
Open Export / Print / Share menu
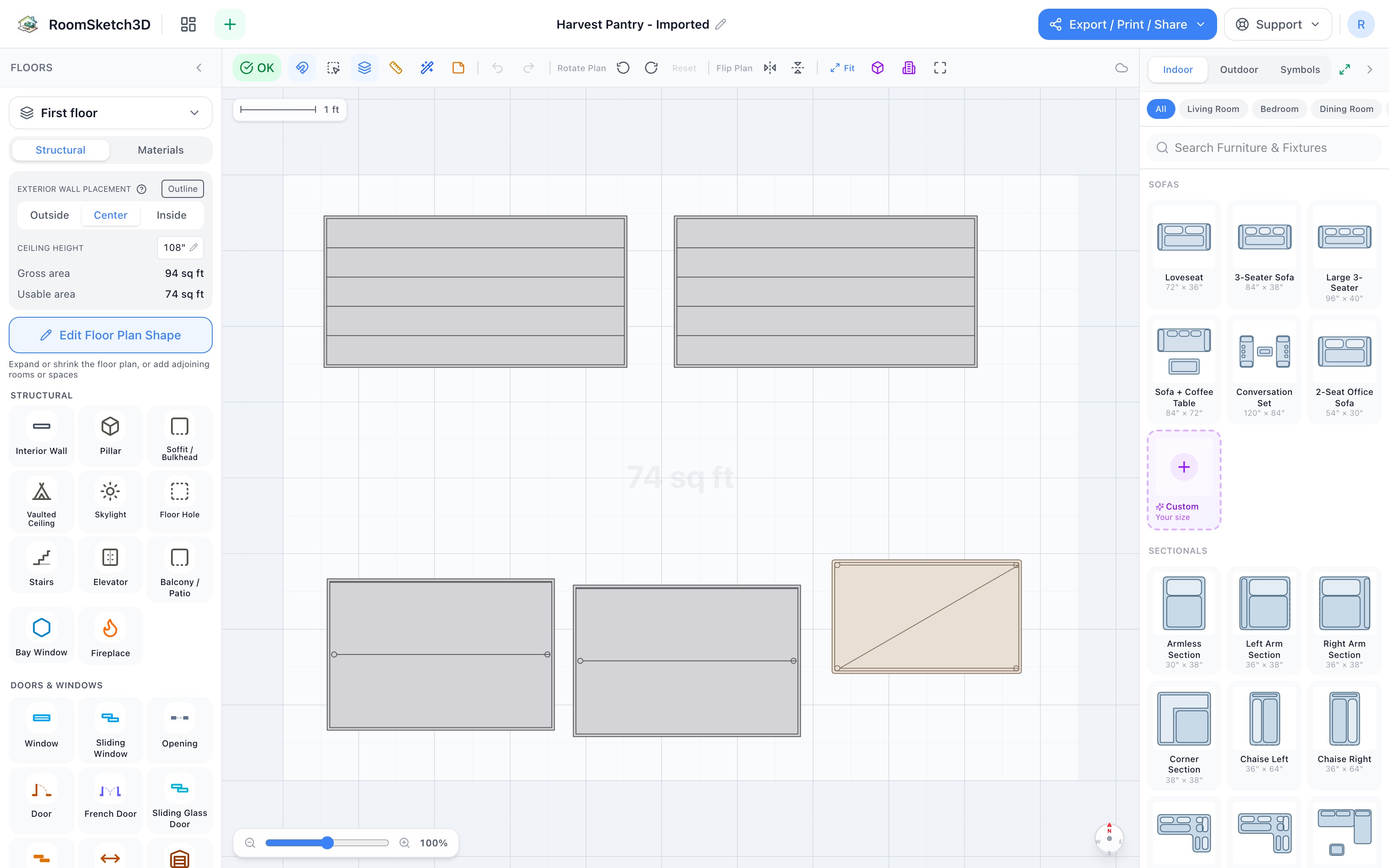click(x=1127, y=24)
